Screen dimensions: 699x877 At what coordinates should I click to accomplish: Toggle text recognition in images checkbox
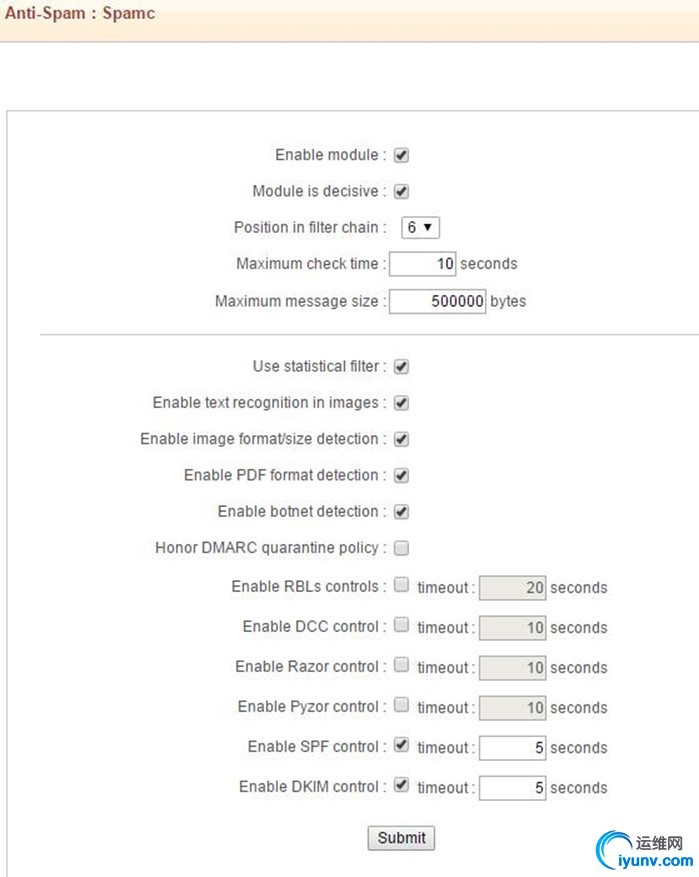[x=401, y=403]
